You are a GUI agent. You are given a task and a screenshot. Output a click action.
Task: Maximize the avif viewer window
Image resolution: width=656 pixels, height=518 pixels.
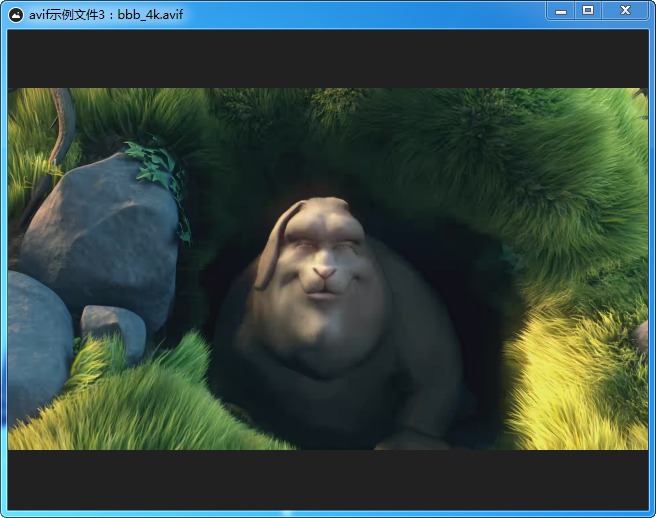pos(588,11)
